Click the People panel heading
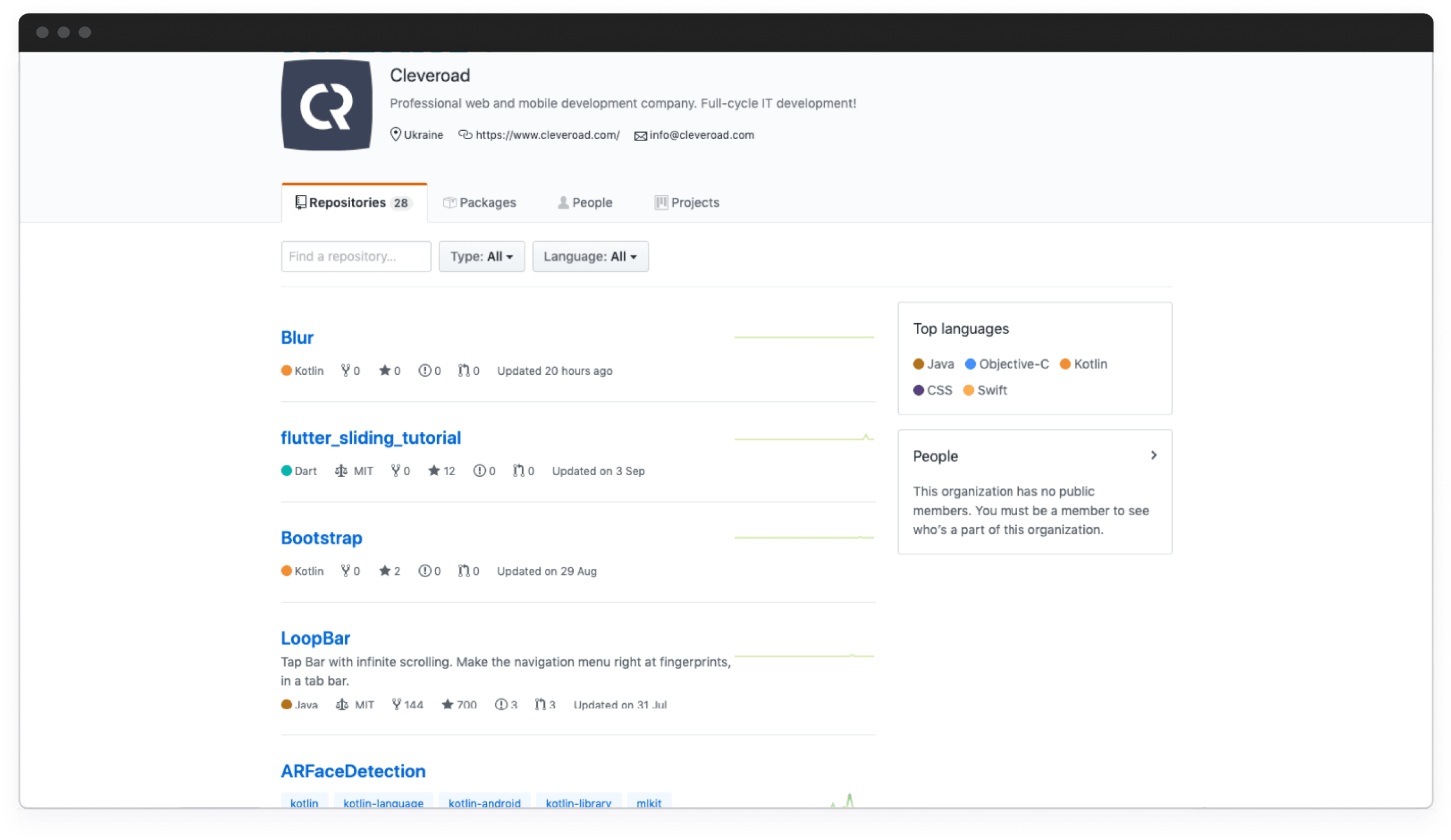 click(936, 456)
